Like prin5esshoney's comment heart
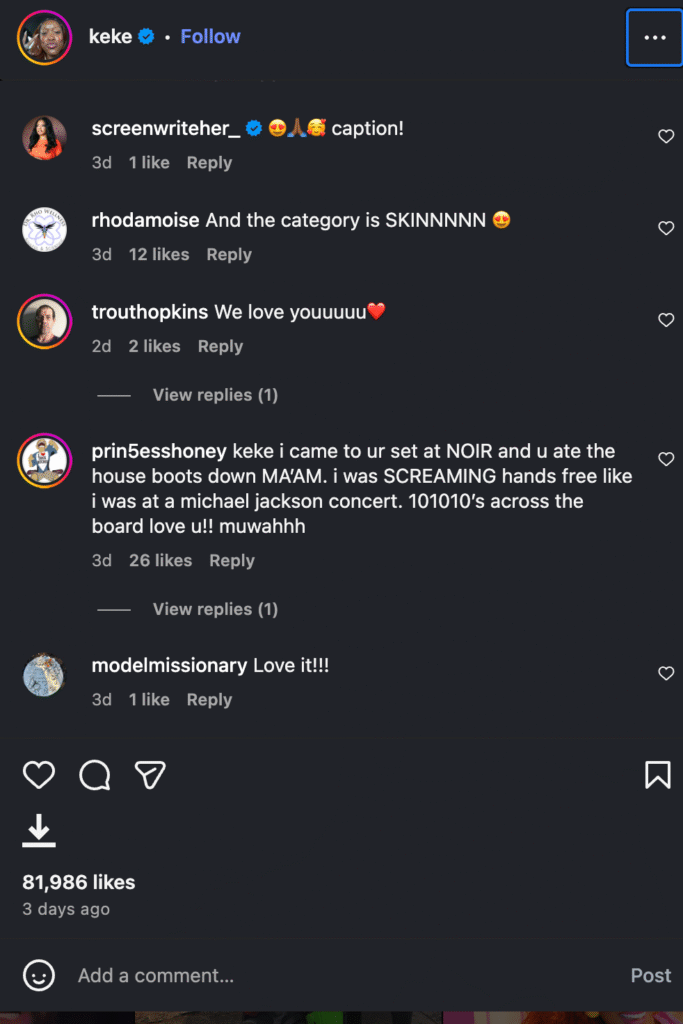This screenshot has width=683, height=1024. point(666,459)
